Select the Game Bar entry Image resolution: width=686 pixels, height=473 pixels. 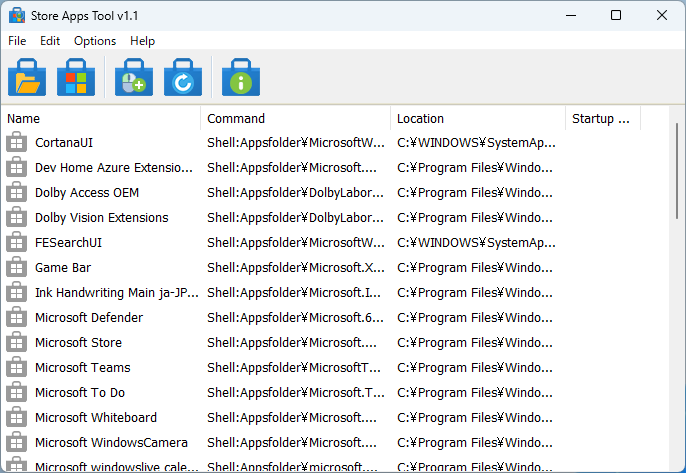click(x=63, y=267)
